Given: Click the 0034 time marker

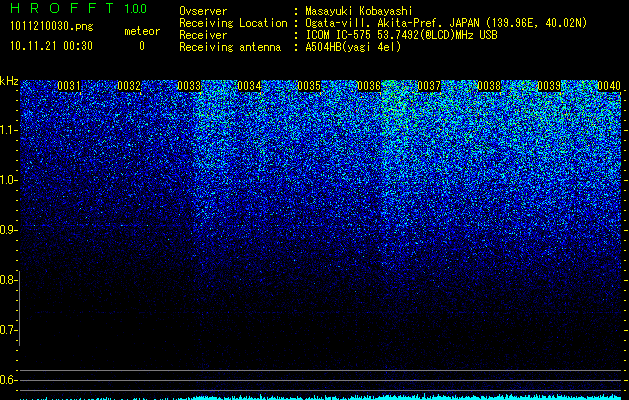Looking at the screenshot, I should 249,86.
